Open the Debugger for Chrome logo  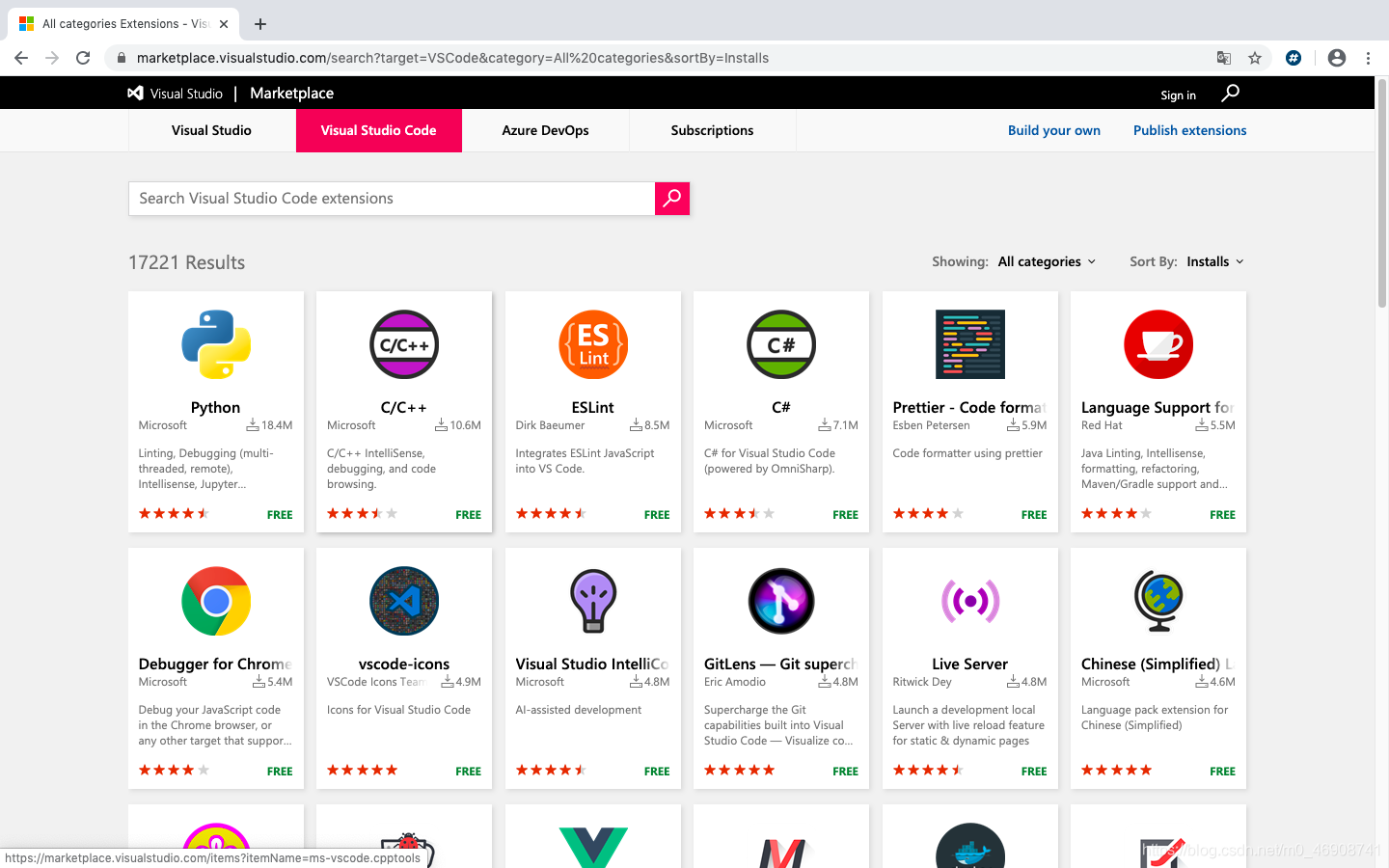point(216,601)
